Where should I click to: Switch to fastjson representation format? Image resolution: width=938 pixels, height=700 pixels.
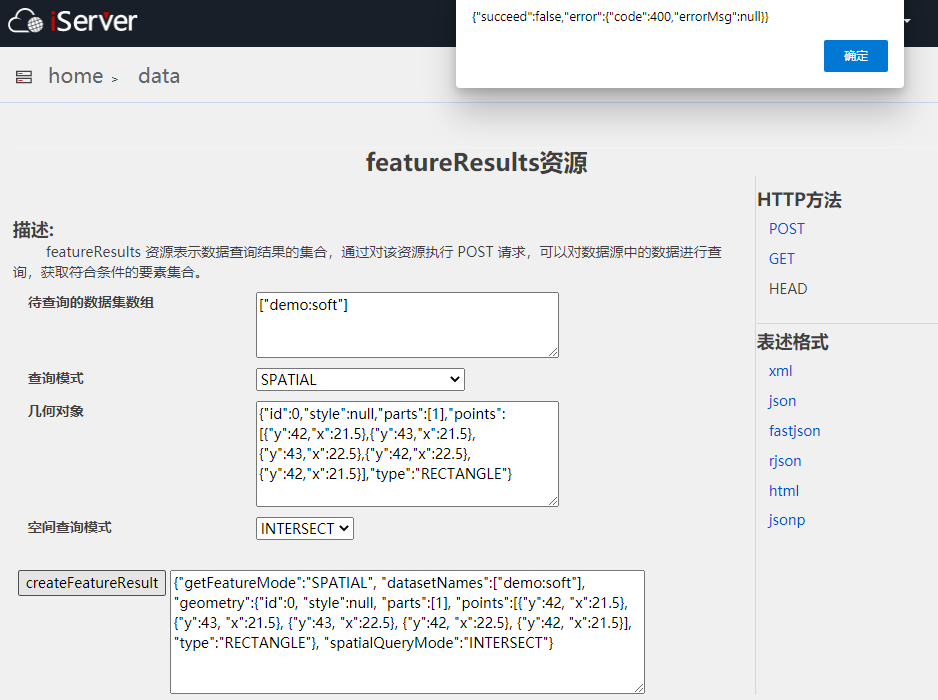tap(794, 431)
